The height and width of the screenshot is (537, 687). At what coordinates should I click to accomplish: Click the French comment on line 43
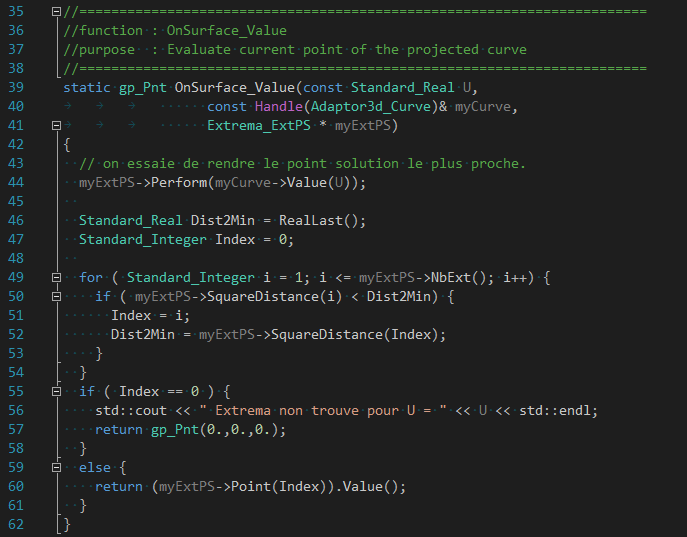point(302,164)
